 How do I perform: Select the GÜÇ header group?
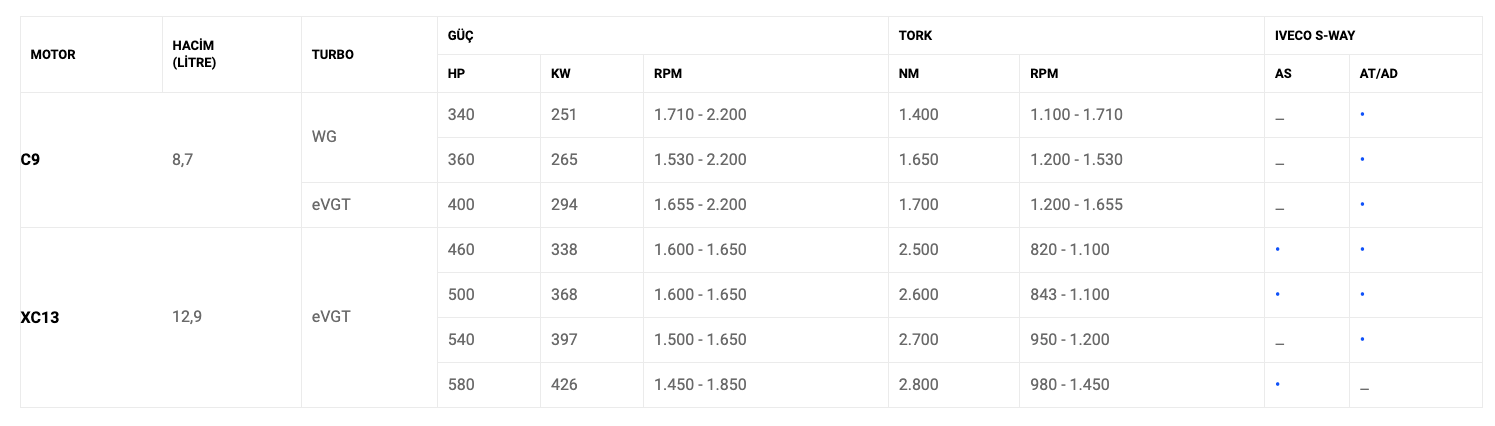click(x=461, y=35)
